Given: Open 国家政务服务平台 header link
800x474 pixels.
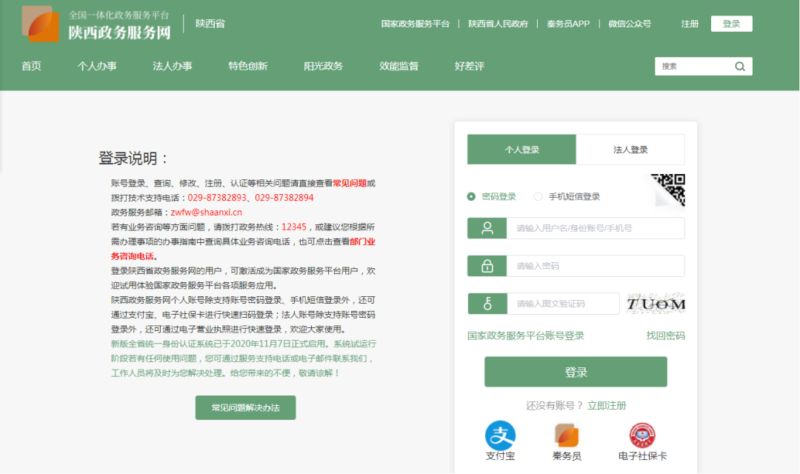Looking at the screenshot, I should coord(415,23).
